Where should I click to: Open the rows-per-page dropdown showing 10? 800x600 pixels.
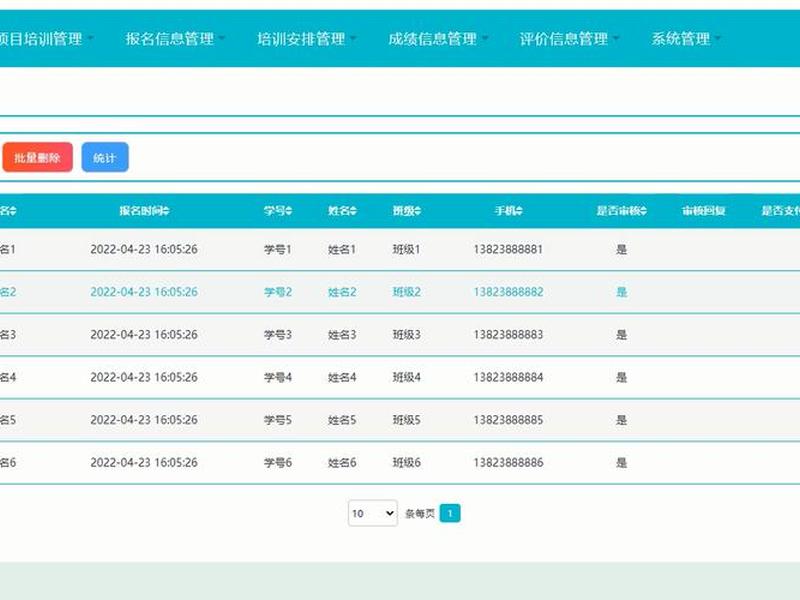pyautogui.click(x=373, y=513)
